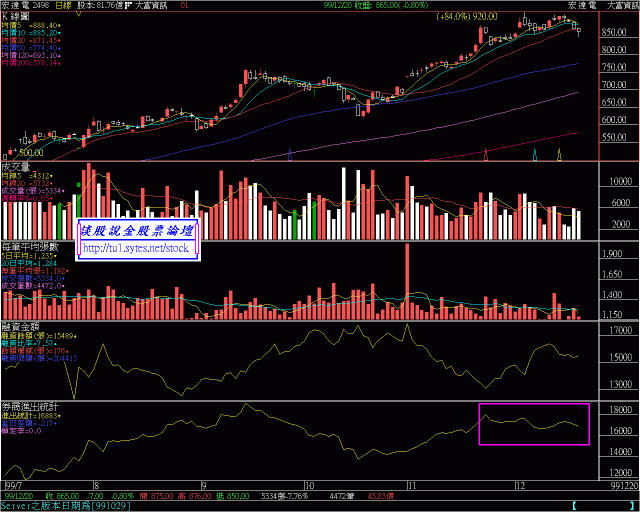Click the Server之版本日期為[991029] message
The height and width of the screenshot is (512, 640).
[66, 506]
